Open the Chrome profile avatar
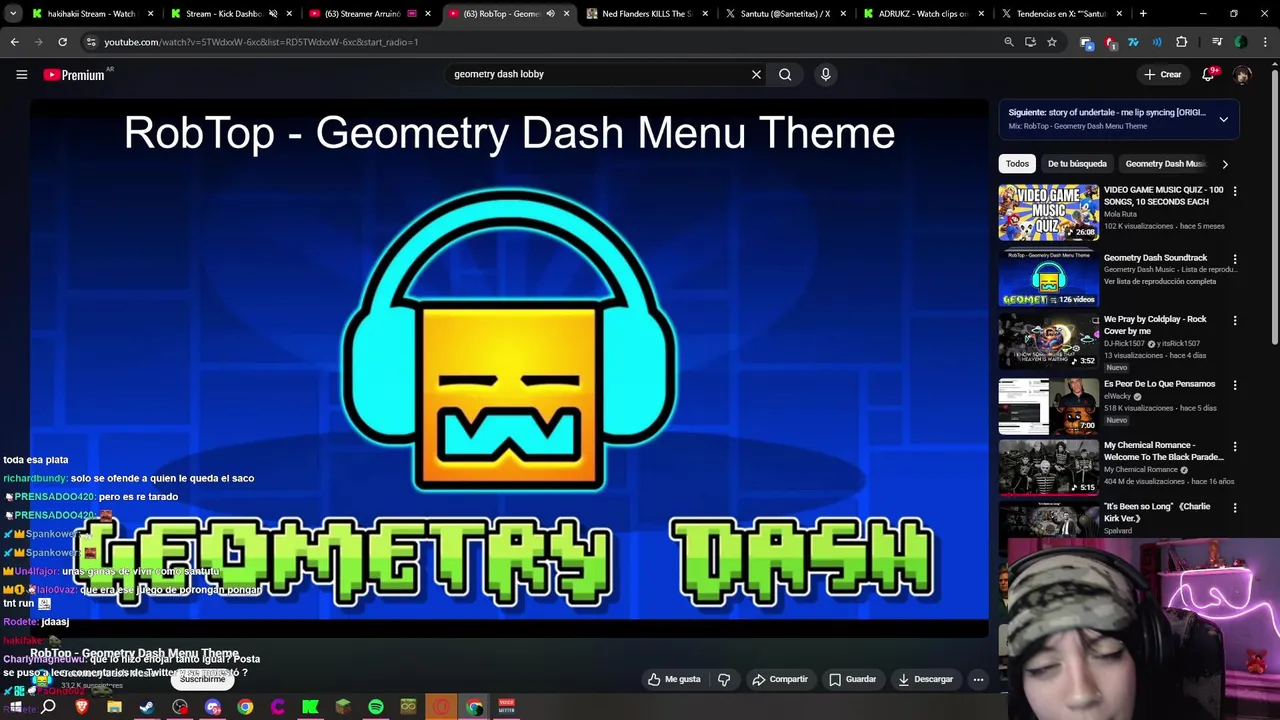 (x=1241, y=42)
